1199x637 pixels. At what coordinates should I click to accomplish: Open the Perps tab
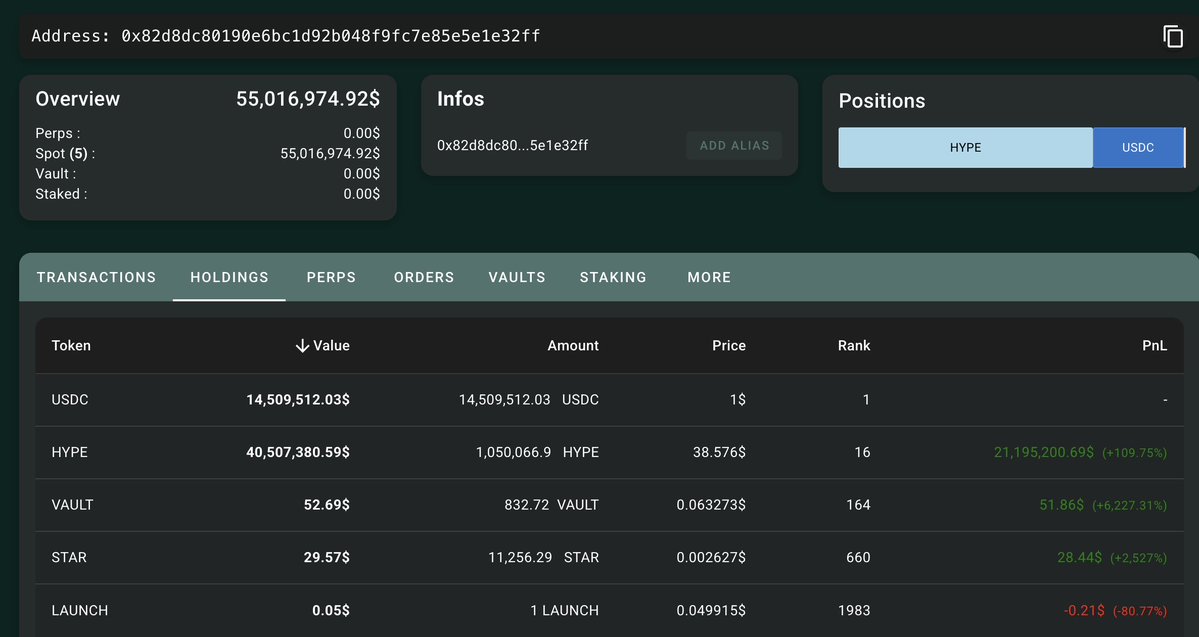click(x=331, y=277)
